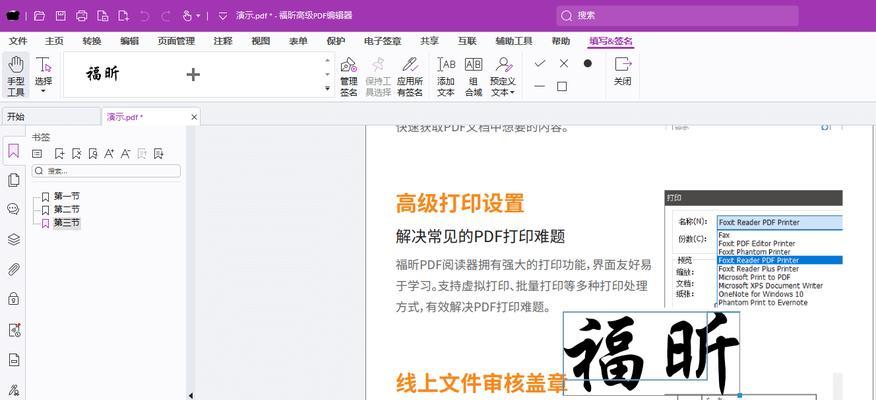Click the Open file folder icon
The image size is (876, 400).
click(x=39, y=16)
